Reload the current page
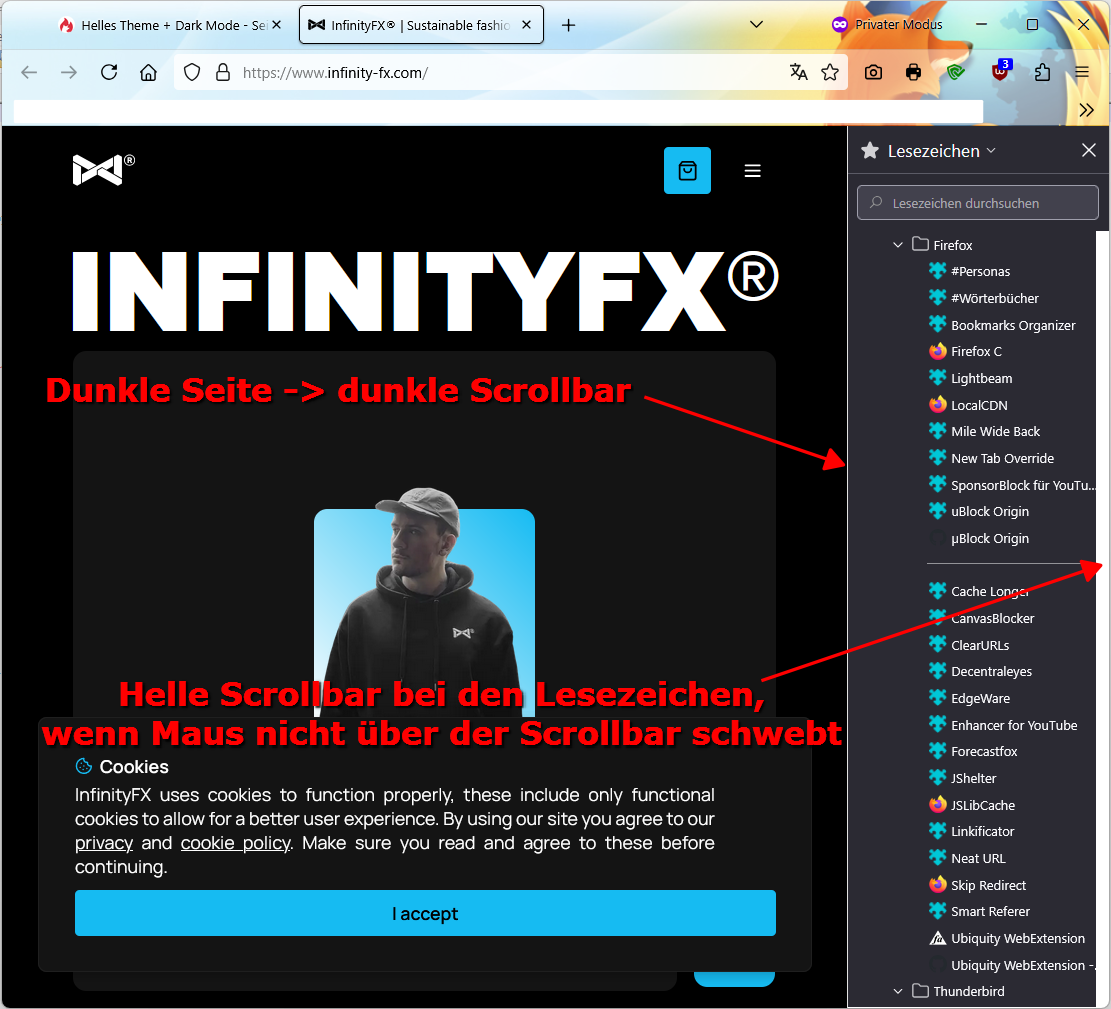This screenshot has width=1111, height=1009. [x=108, y=72]
